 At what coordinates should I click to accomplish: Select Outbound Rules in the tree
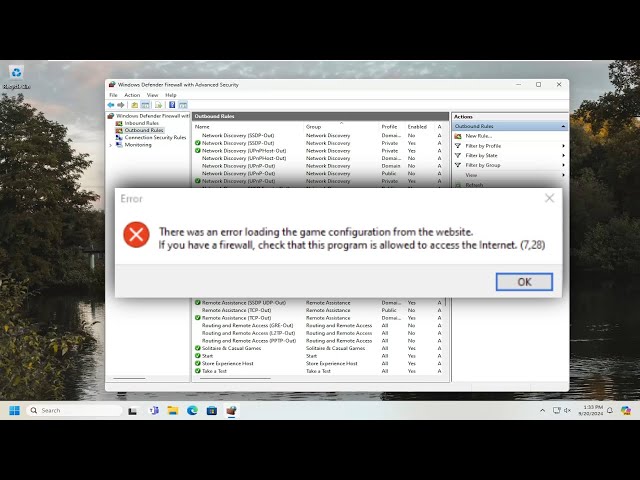point(140,130)
